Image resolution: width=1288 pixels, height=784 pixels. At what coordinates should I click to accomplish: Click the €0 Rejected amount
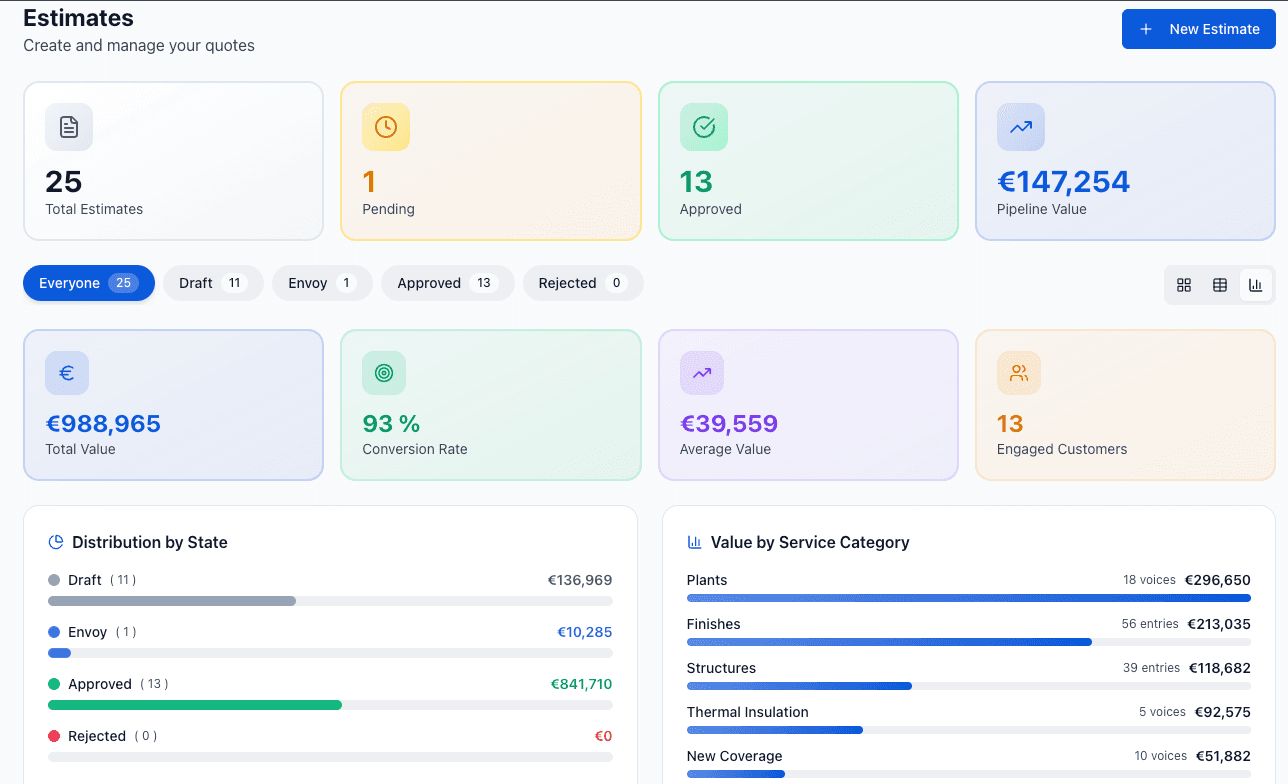(603, 736)
